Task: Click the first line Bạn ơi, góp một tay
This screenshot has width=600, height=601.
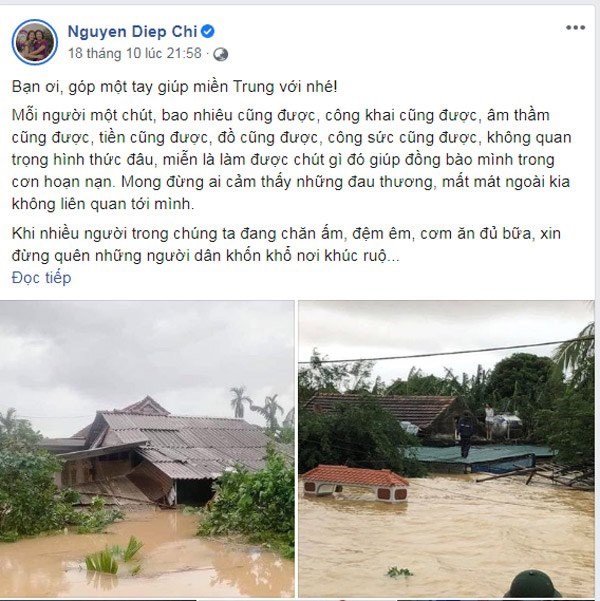Action: pyautogui.click(x=174, y=87)
